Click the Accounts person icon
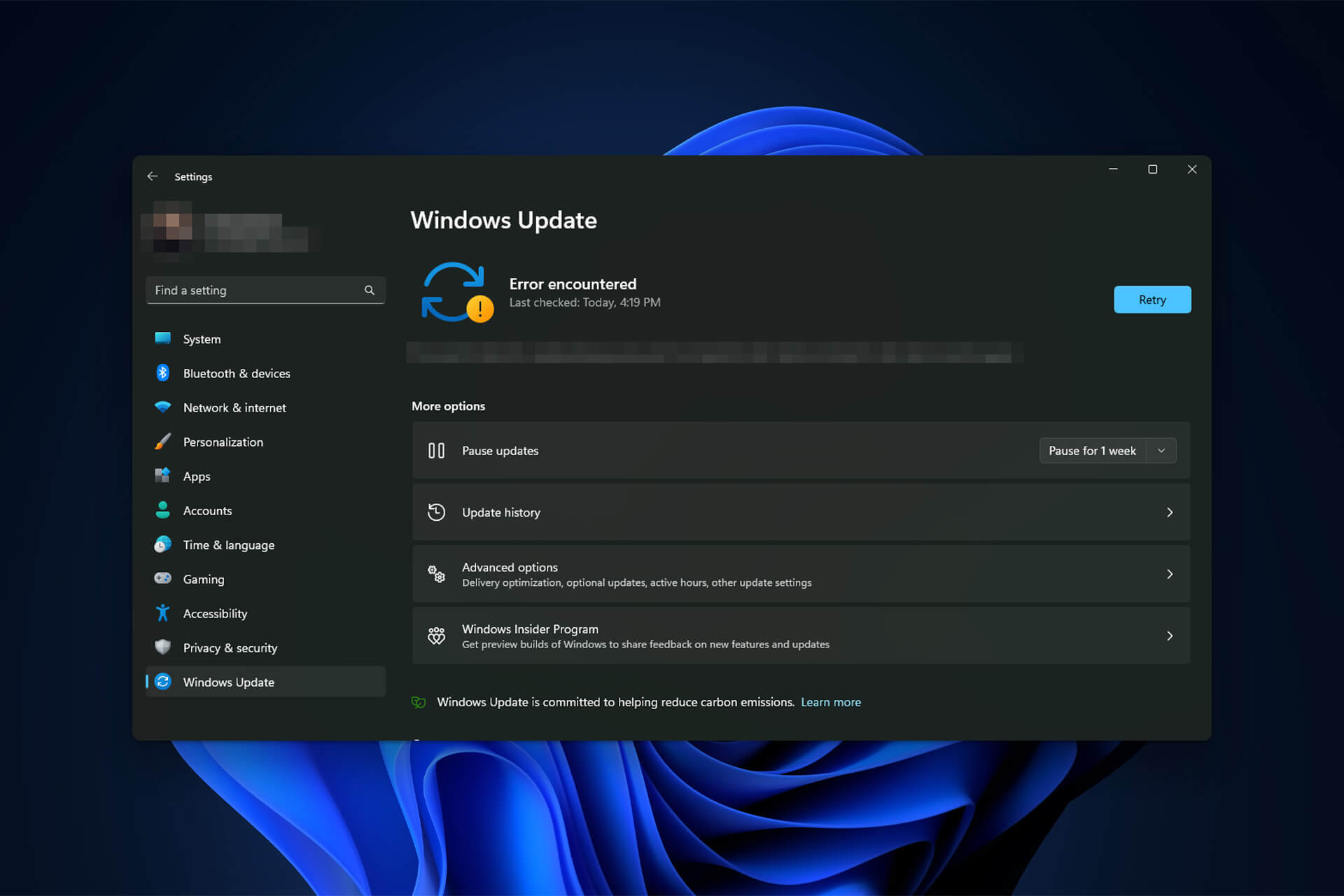 [x=162, y=510]
